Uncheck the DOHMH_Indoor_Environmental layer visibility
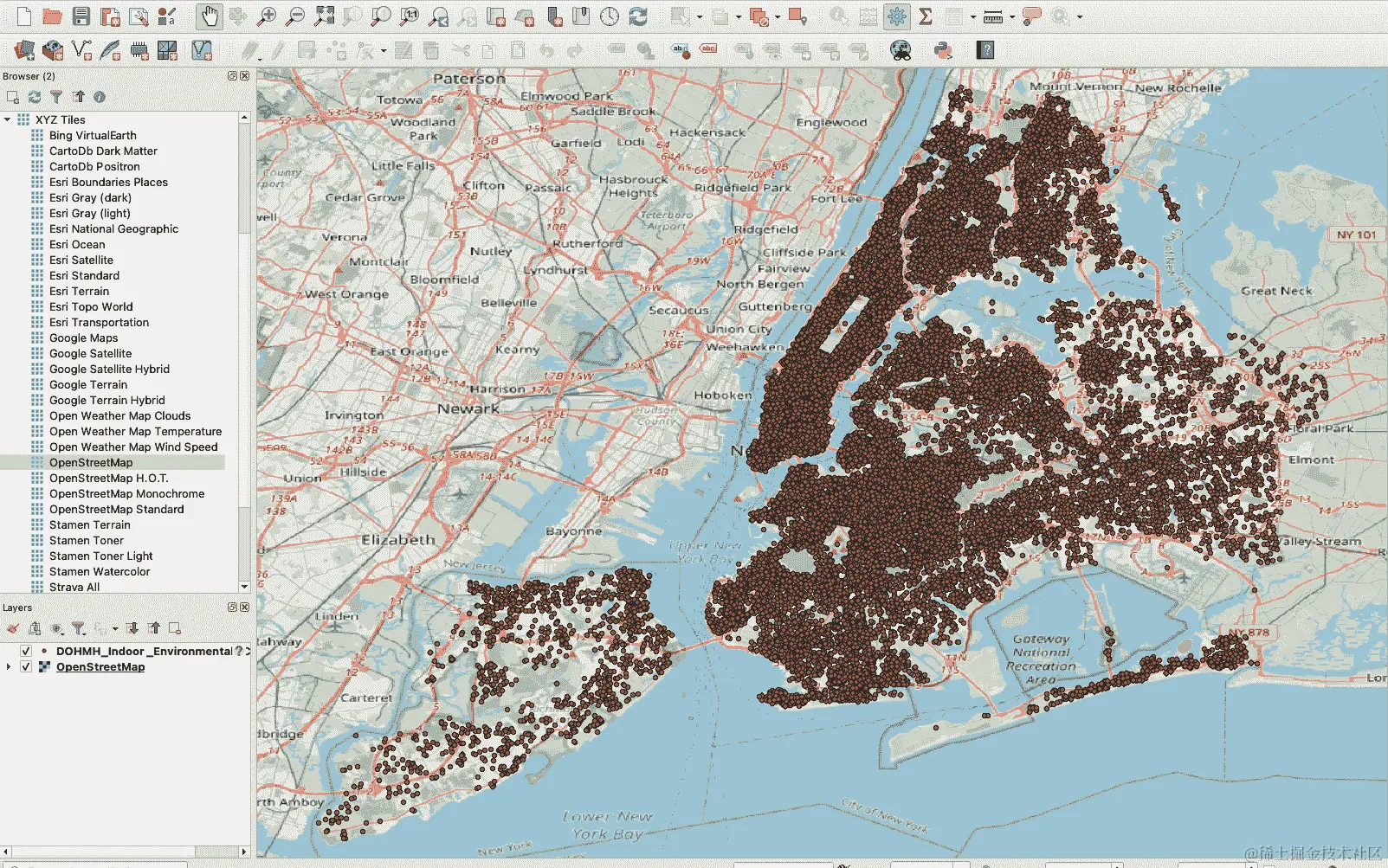1388x868 pixels. [x=26, y=651]
